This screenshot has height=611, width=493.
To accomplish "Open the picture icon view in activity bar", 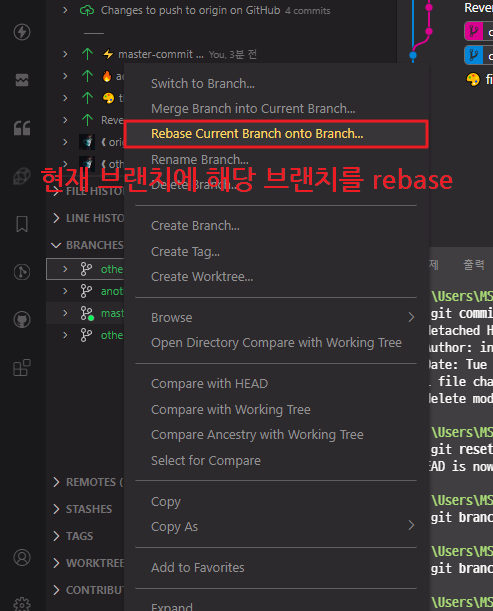I will point(22,80).
